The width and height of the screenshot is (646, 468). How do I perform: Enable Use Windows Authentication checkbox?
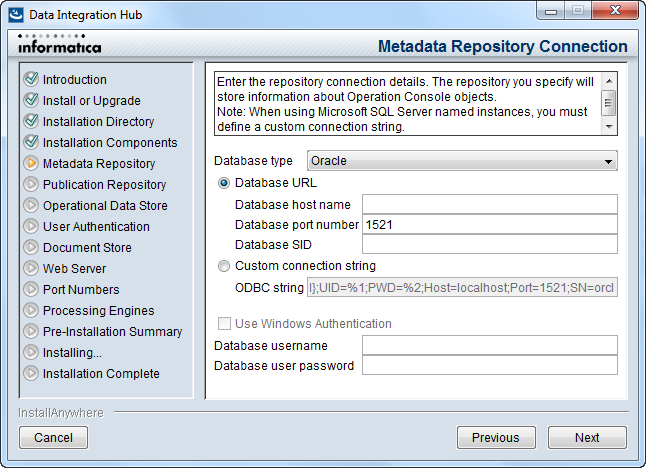(x=224, y=323)
